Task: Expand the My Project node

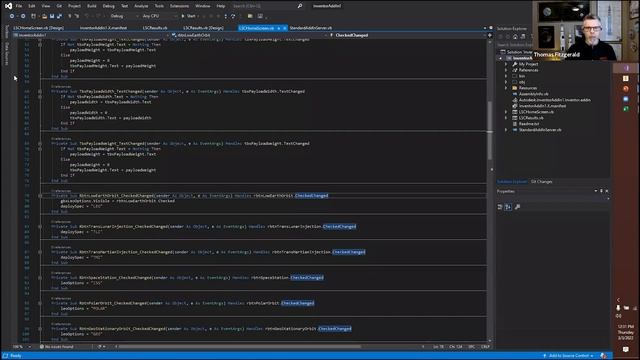Action: tap(506, 64)
